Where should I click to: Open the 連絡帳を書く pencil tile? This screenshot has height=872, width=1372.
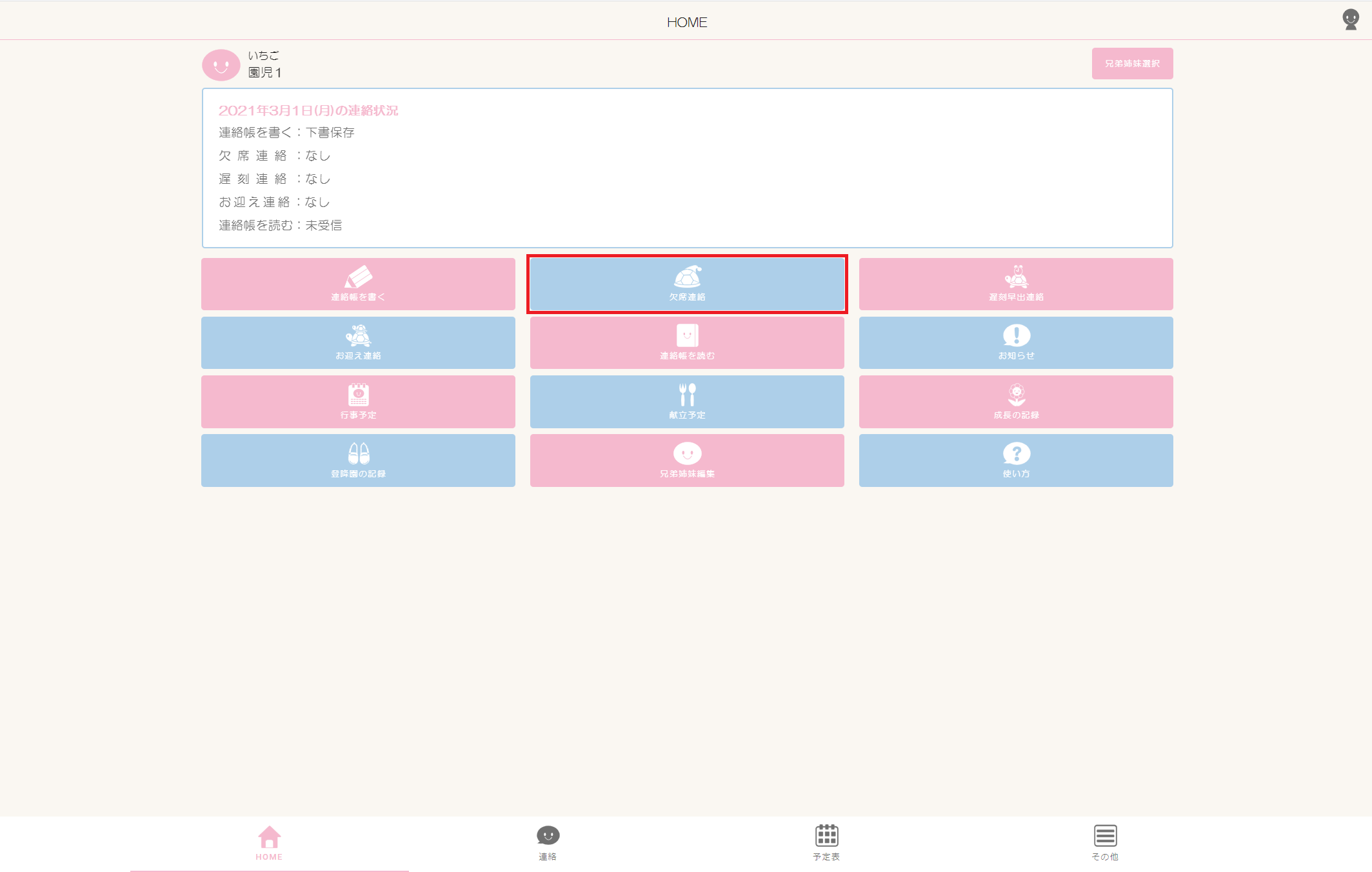358,284
